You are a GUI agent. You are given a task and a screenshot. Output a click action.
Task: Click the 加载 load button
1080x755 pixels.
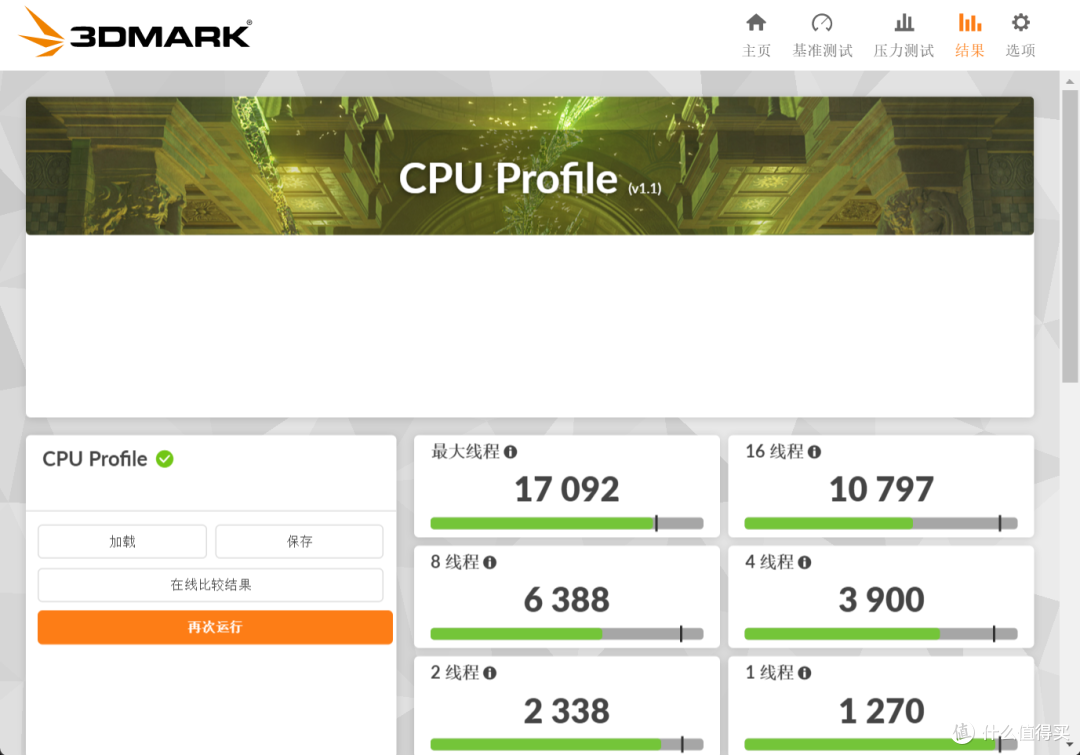pyautogui.click(x=122, y=541)
